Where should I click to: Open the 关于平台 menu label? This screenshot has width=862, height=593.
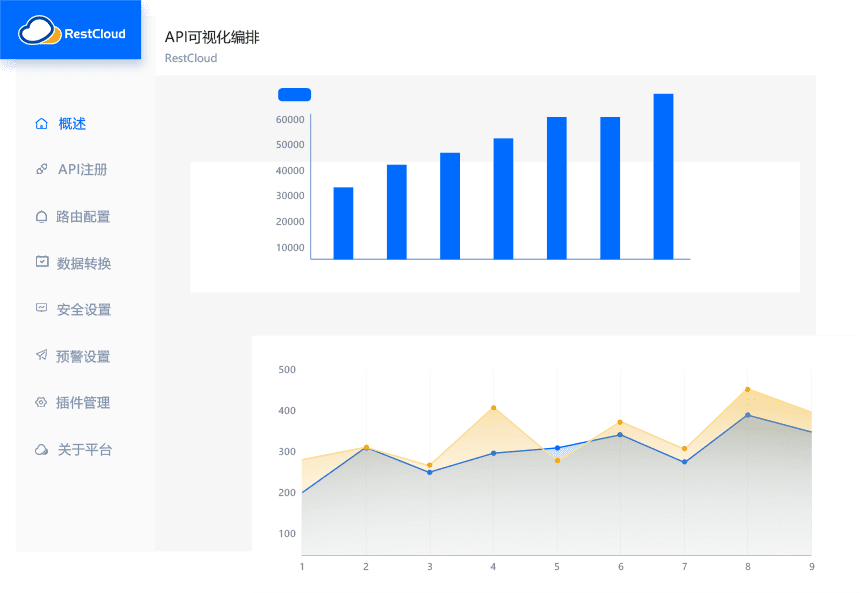pos(84,450)
